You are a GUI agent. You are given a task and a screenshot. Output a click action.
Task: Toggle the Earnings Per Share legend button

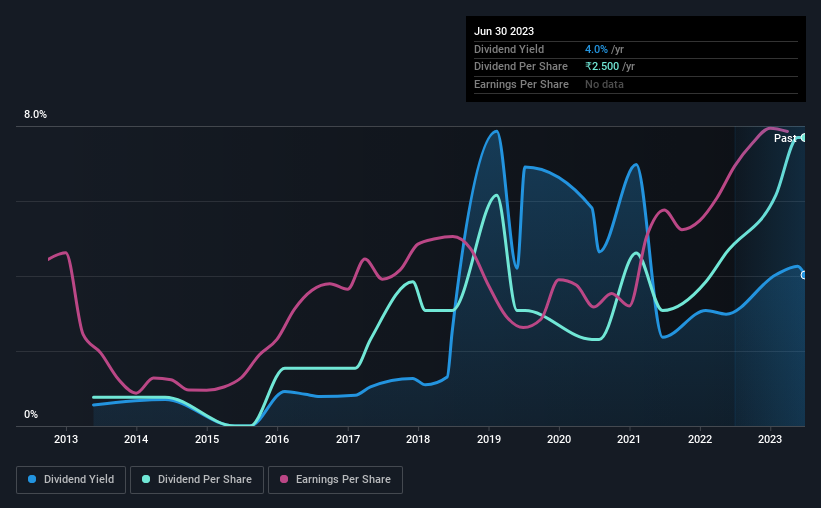pos(335,480)
